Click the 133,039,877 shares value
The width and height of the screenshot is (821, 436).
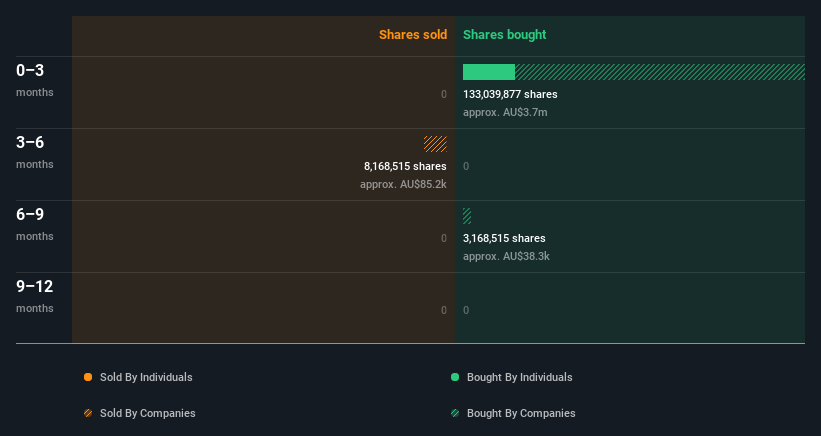tap(510, 95)
